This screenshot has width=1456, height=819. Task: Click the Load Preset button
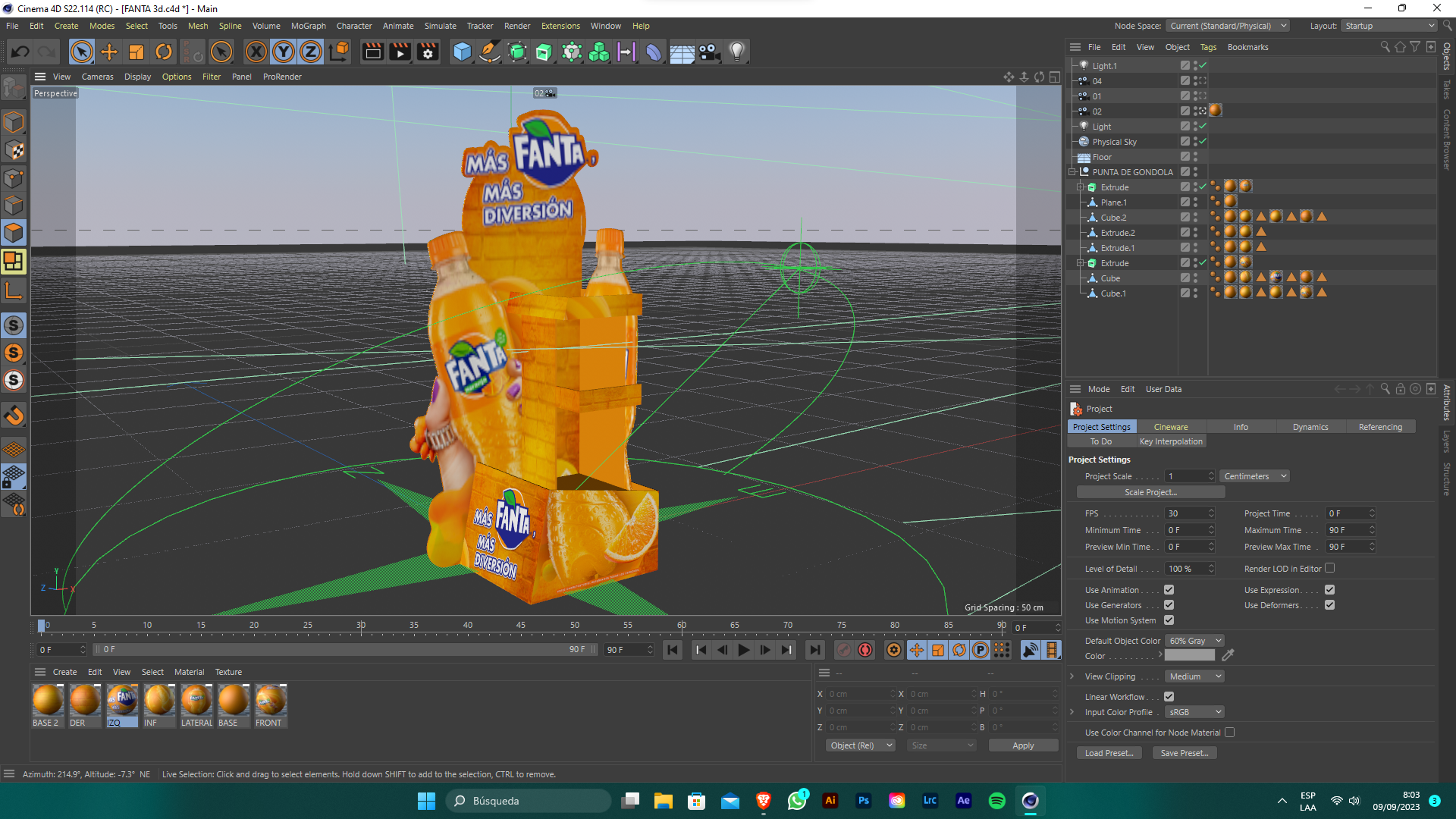point(1108,753)
